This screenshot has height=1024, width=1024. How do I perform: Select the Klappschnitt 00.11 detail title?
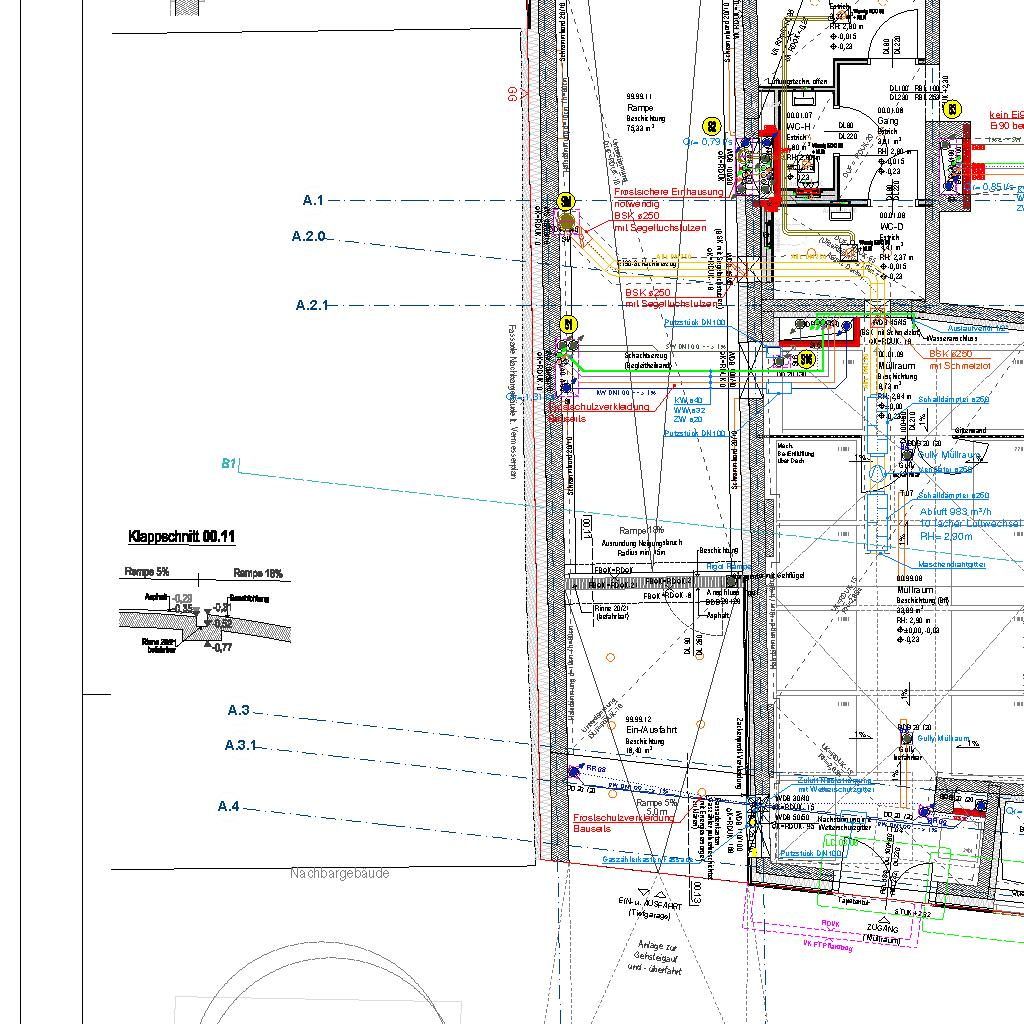click(x=181, y=537)
